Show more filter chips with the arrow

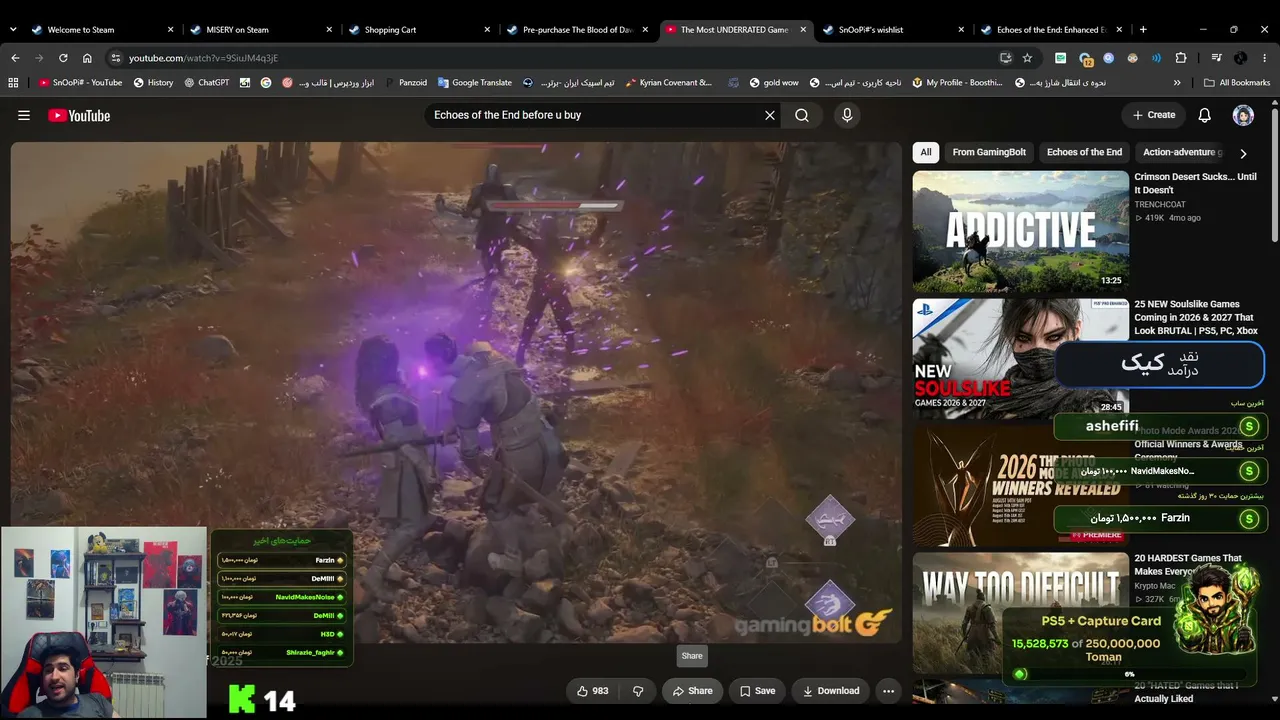point(1243,154)
